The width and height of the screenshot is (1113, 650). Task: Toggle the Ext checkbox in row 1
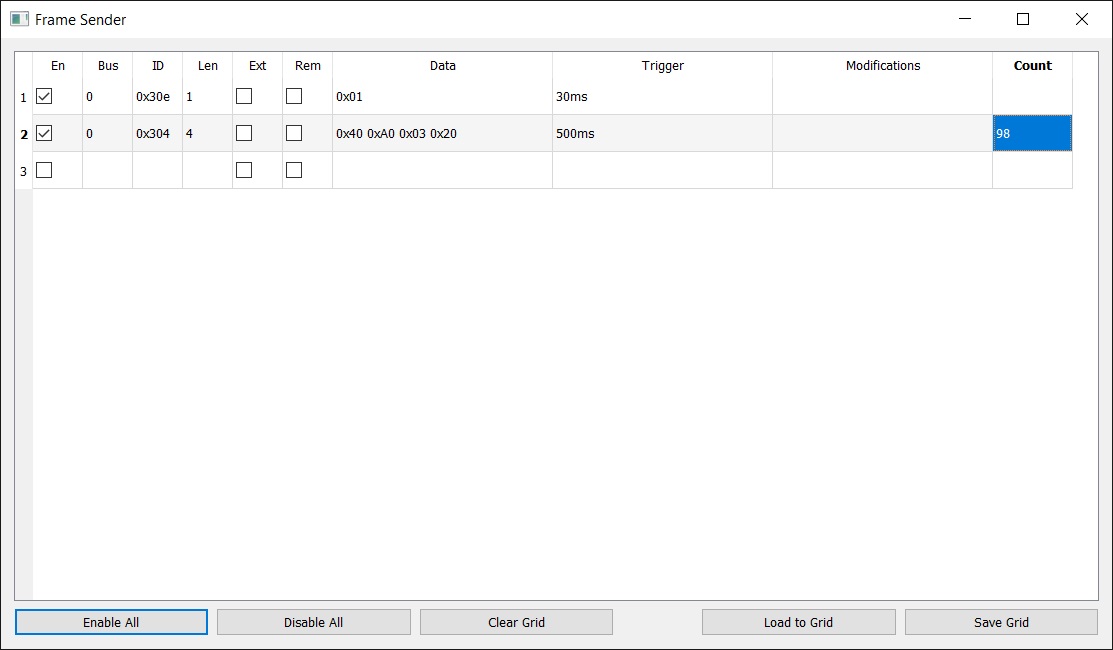(x=244, y=97)
